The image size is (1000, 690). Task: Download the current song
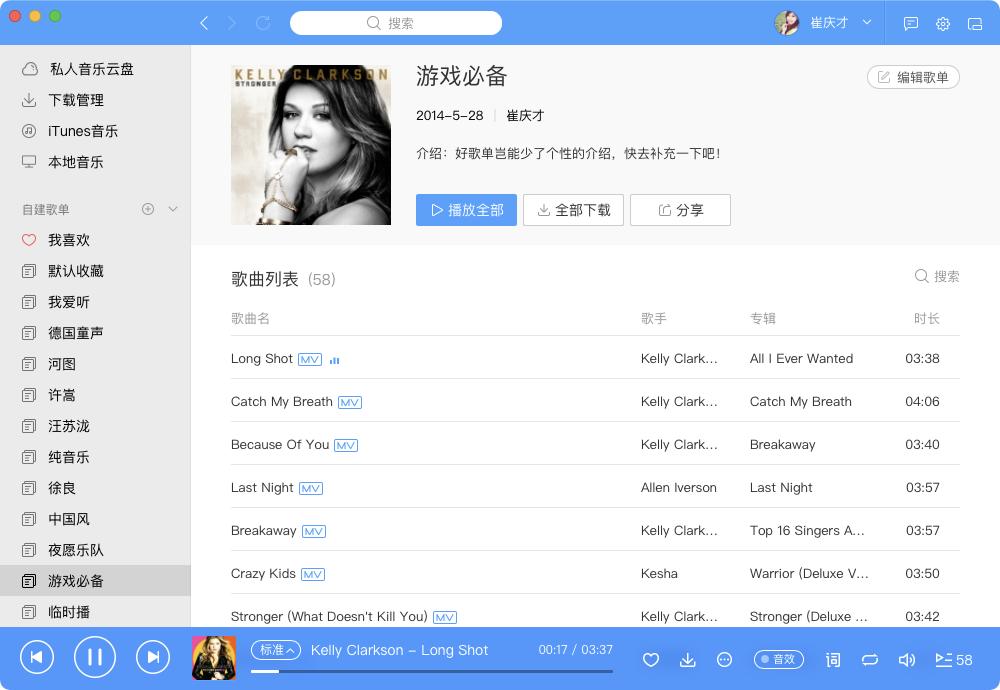coord(688,659)
